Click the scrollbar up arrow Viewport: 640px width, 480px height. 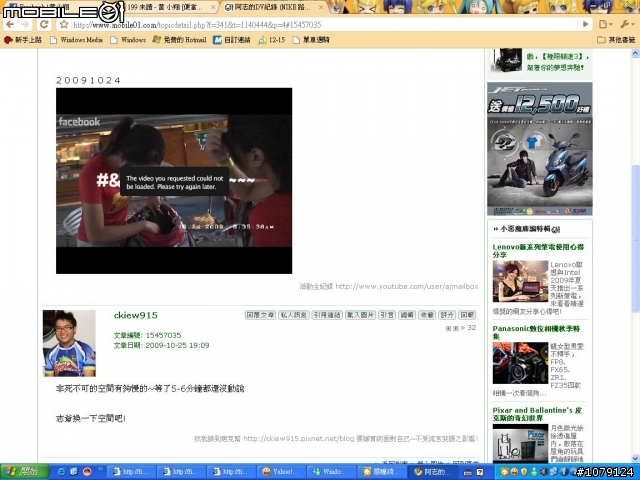635,53
